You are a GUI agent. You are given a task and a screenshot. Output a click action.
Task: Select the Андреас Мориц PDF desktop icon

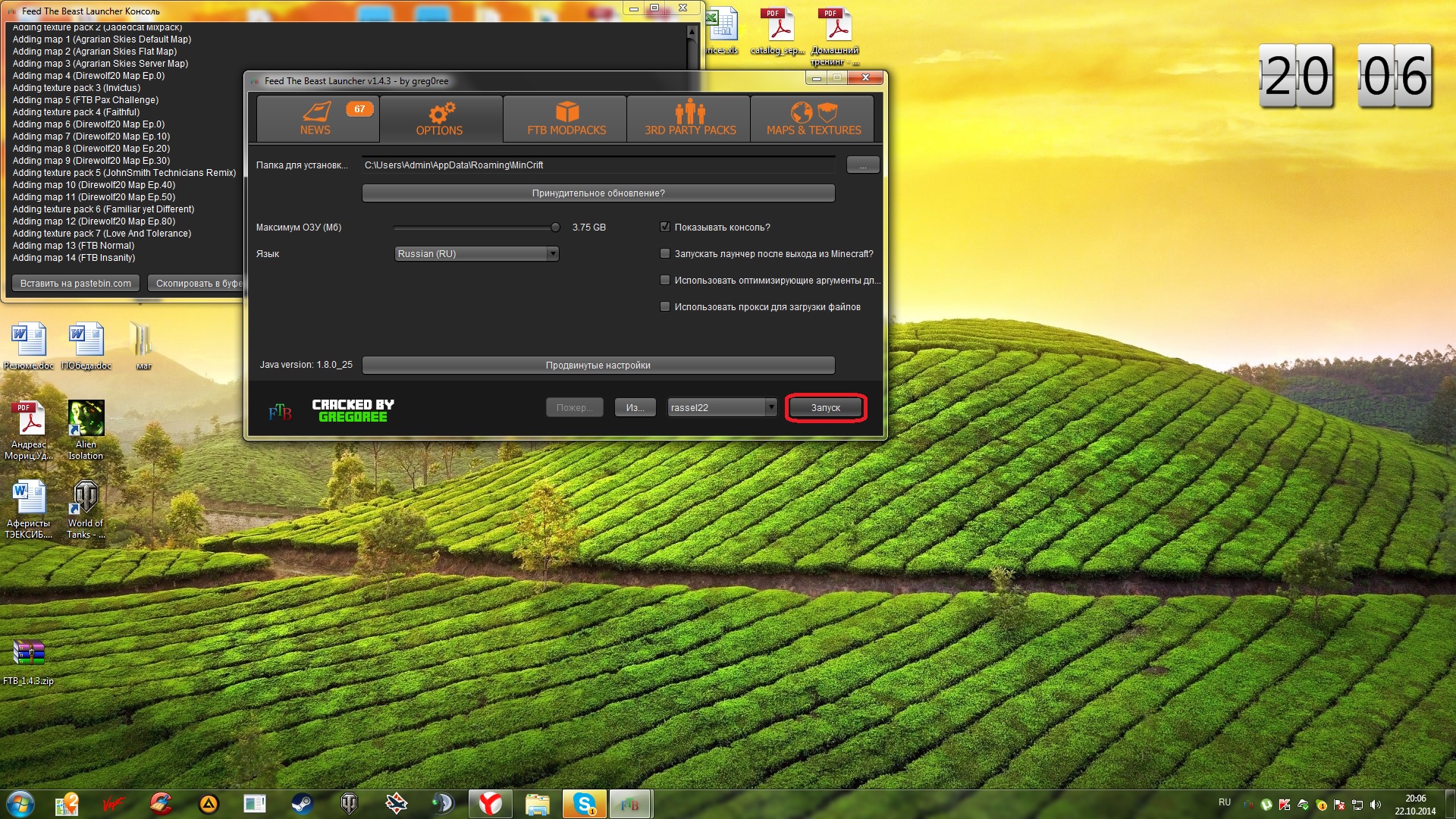click(x=29, y=431)
